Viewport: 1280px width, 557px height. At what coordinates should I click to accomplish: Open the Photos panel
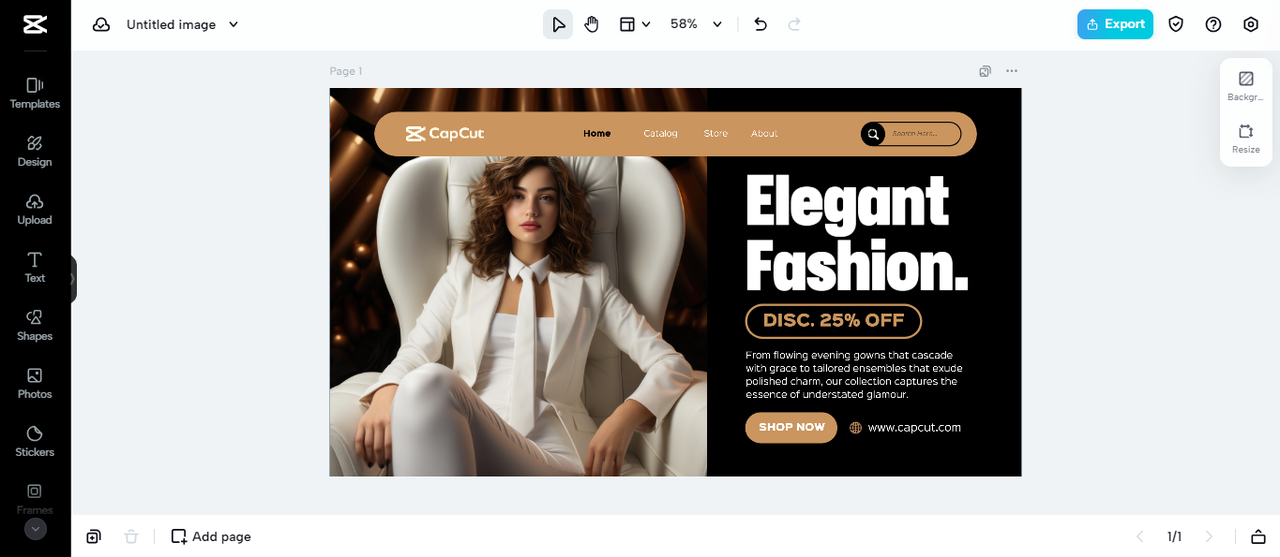point(35,383)
